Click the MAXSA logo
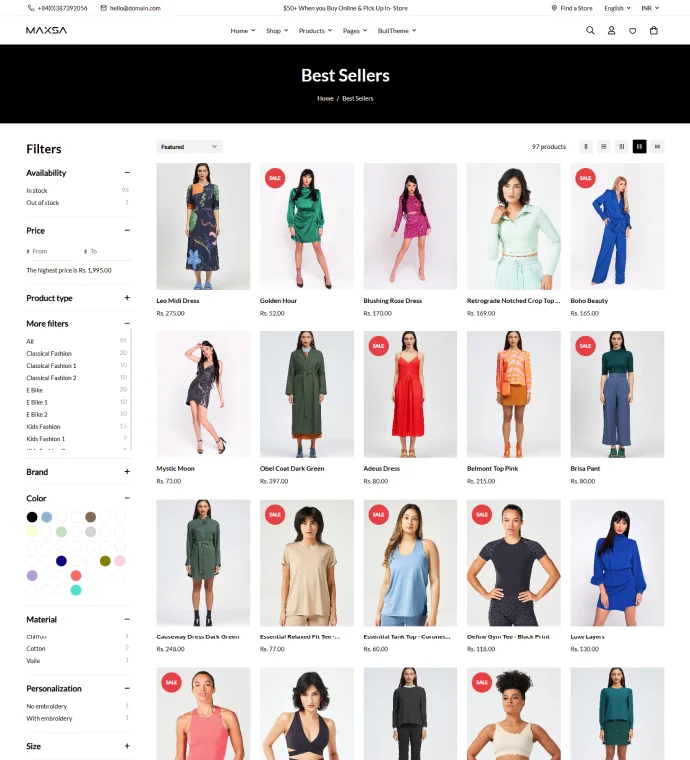690x760 pixels. (x=47, y=31)
